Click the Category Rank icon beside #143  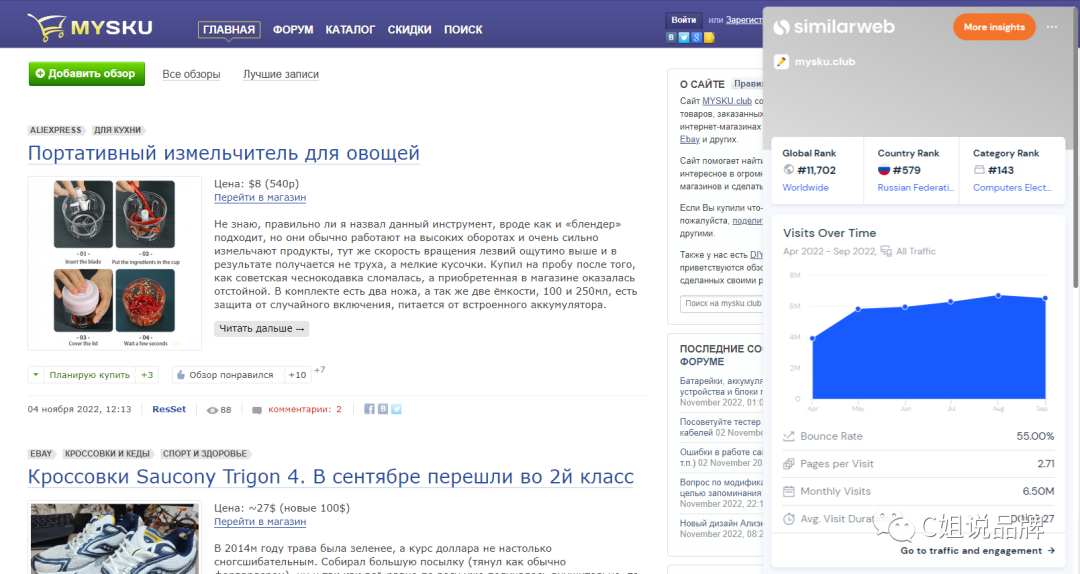[979, 170]
